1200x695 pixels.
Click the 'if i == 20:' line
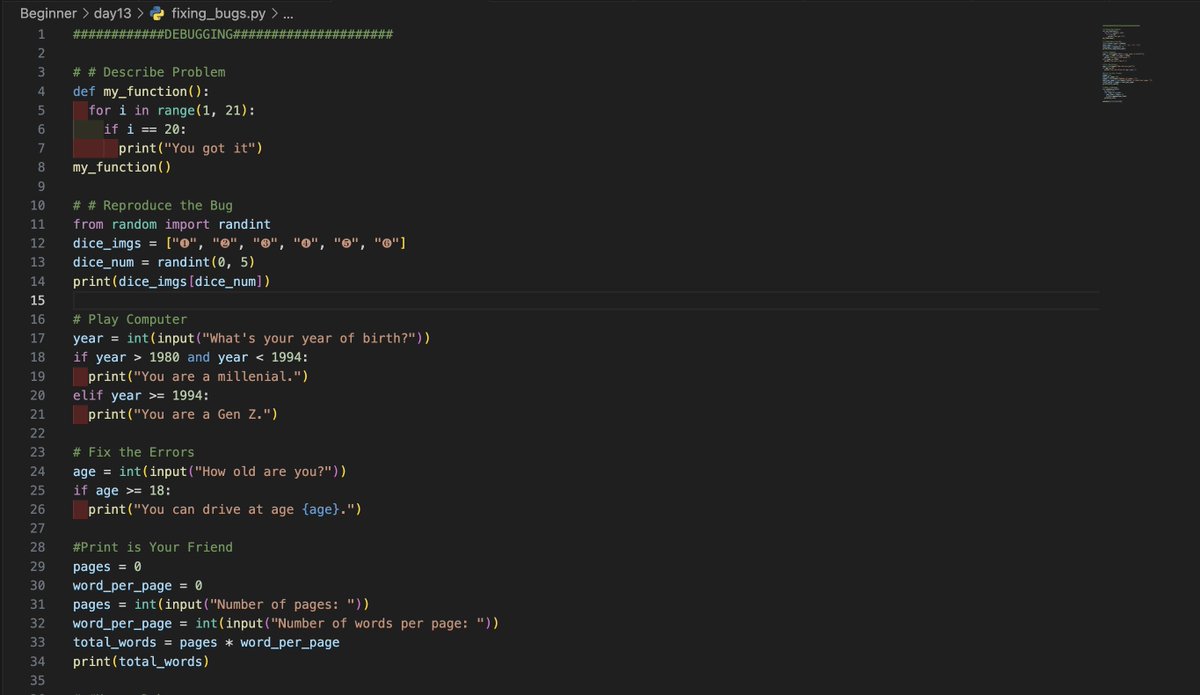click(x=145, y=129)
